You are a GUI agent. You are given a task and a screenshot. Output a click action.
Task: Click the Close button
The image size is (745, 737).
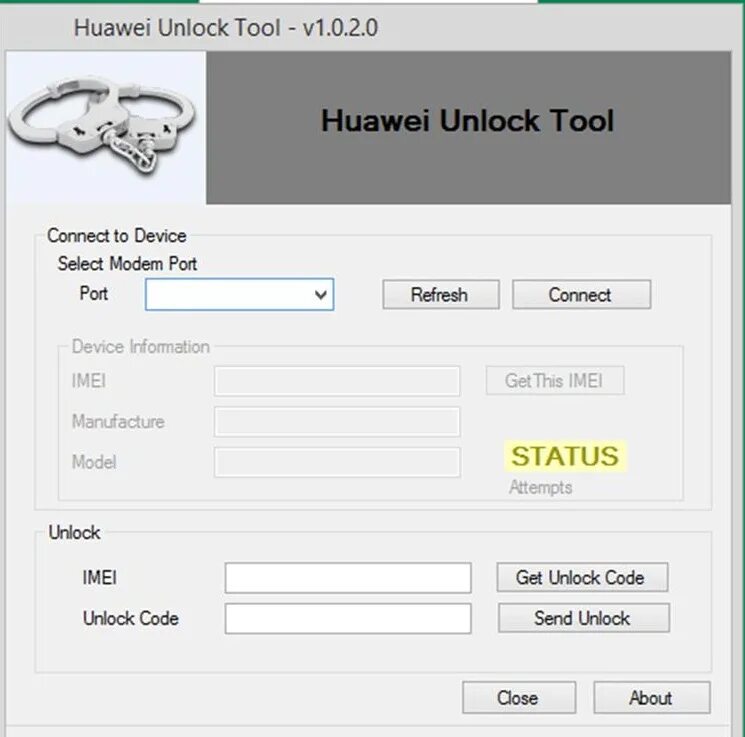(519, 698)
